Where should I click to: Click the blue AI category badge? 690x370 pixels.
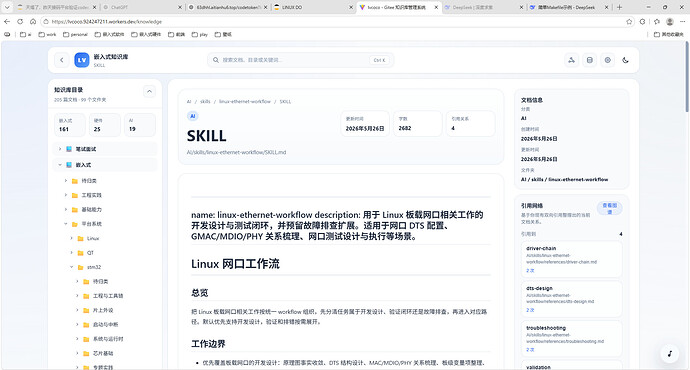tap(193, 116)
